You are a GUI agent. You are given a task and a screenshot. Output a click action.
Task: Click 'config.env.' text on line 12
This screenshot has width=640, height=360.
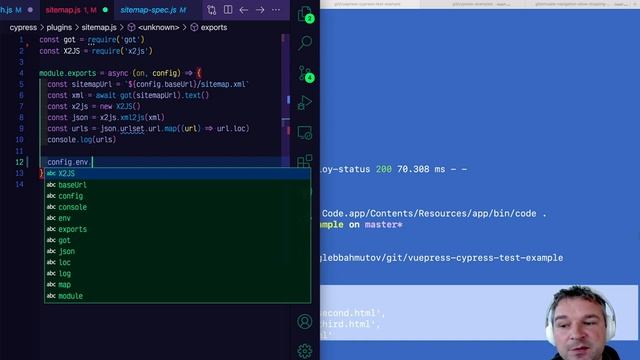69,162
